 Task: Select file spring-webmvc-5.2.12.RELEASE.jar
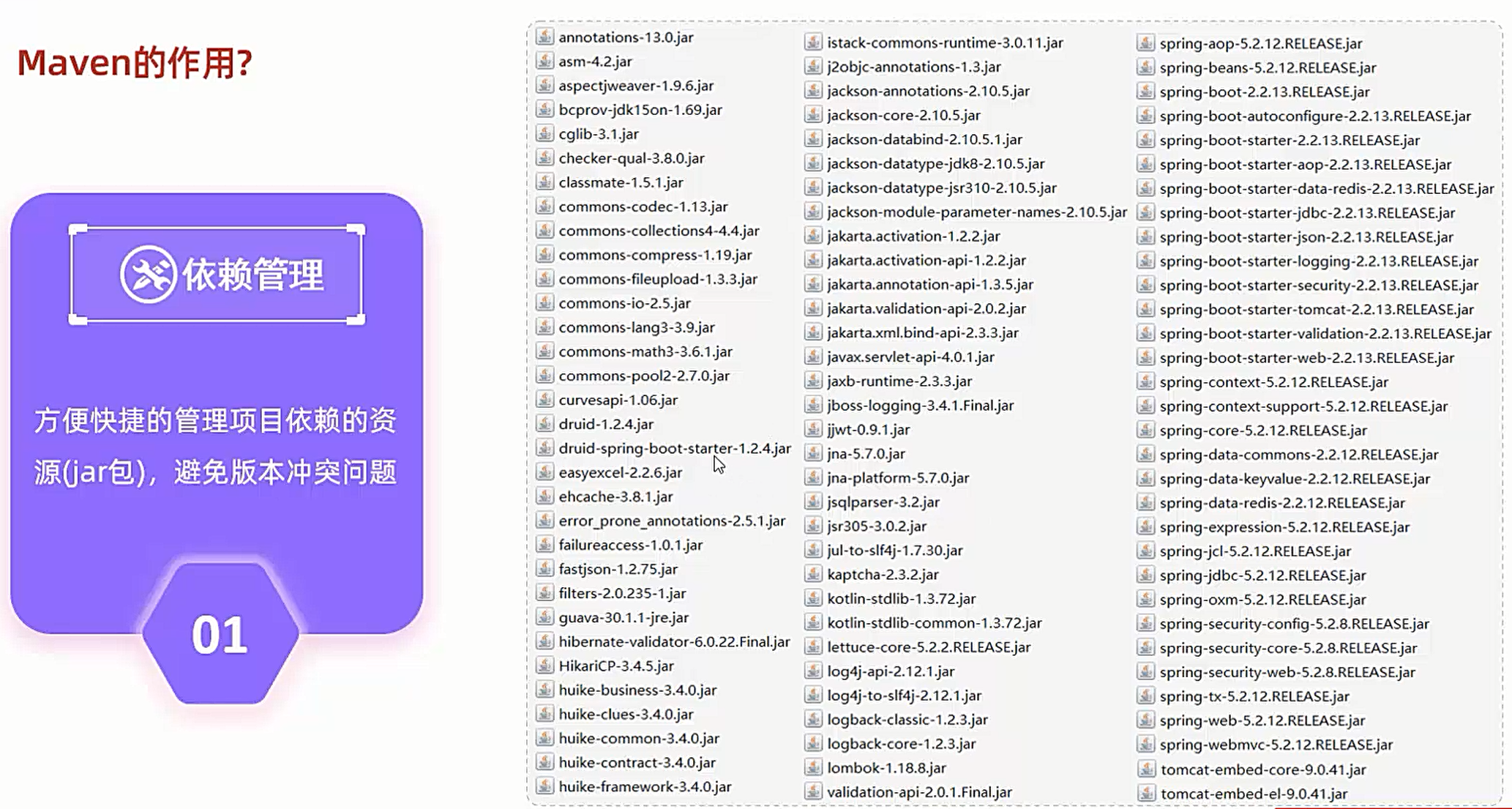pos(1276,743)
